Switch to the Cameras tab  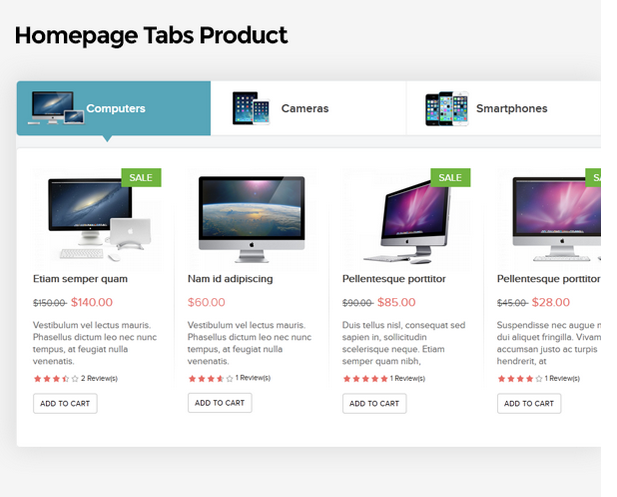click(x=308, y=108)
